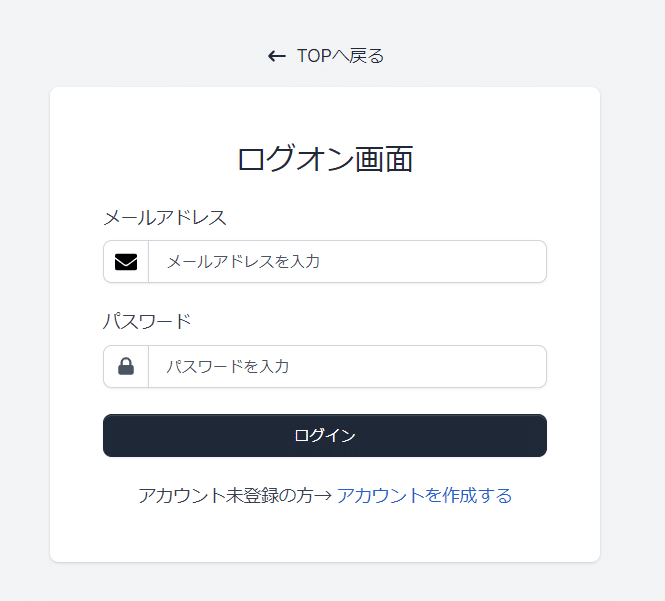The height and width of the screenshot is (601, 665).
Task: Click the left arrow back icon
Action: click(277, 56)
